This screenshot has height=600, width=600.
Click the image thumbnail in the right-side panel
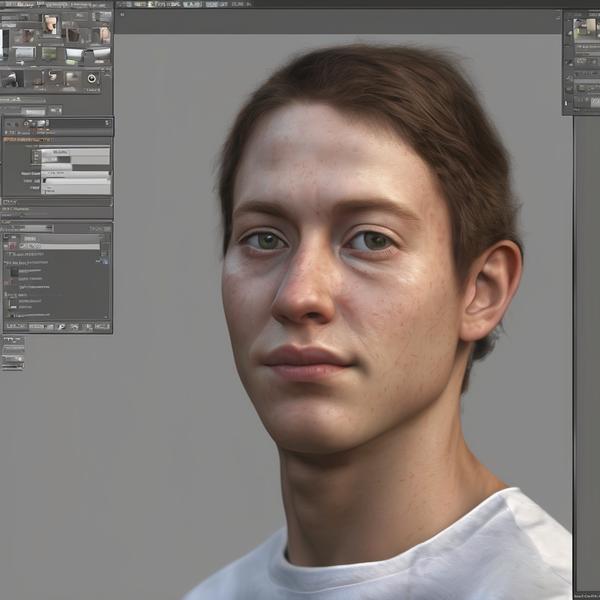pyautogui.click(x=584, y=27)
